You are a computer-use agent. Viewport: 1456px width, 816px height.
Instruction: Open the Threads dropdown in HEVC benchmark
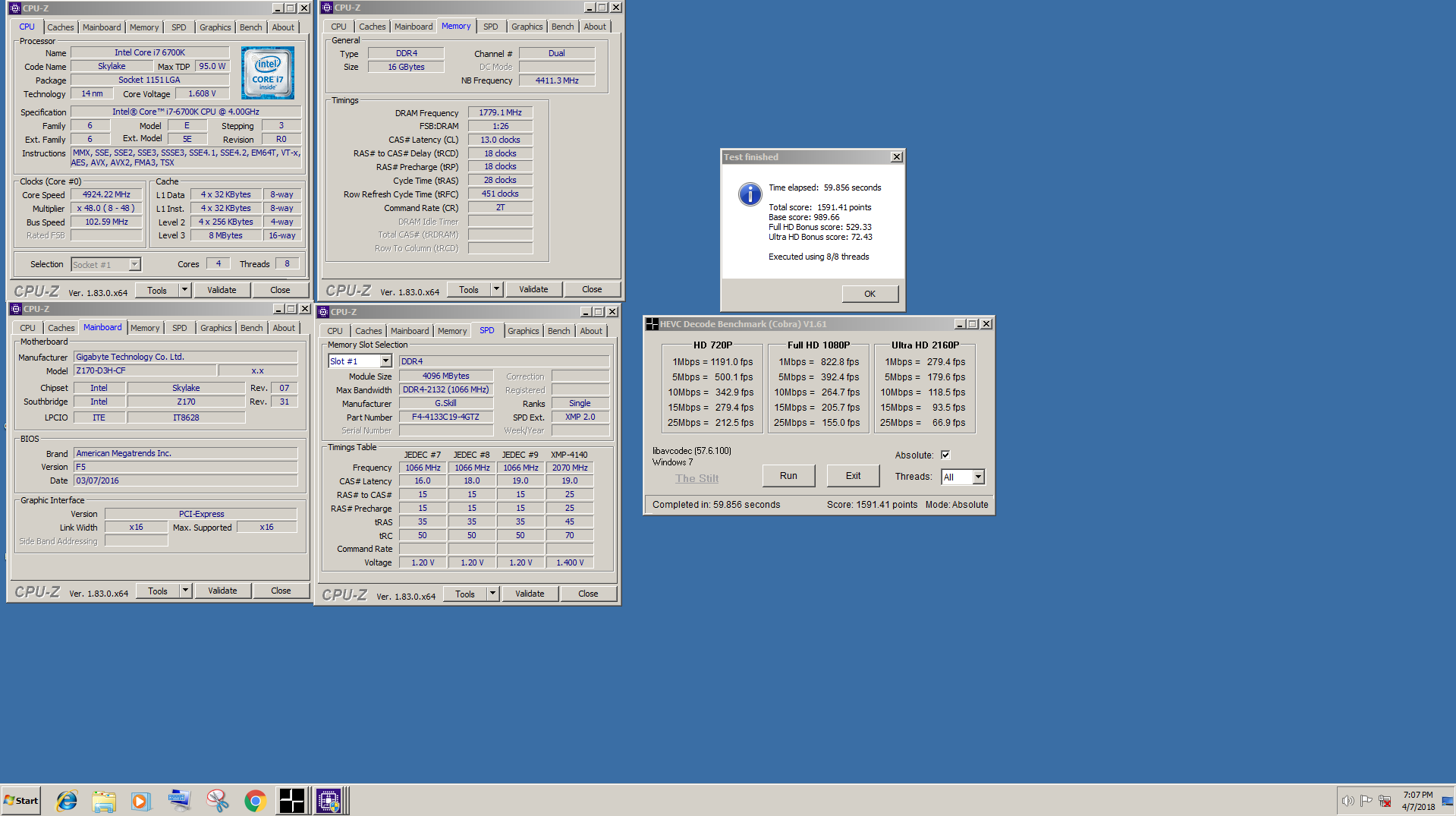[978, 477]
